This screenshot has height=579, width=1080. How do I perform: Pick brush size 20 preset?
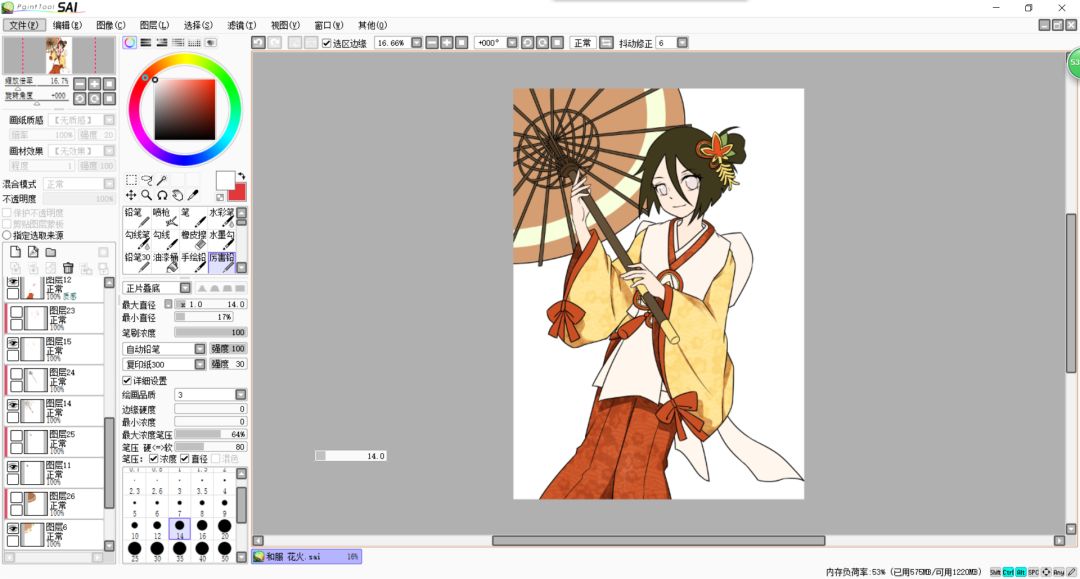(225, 528)
